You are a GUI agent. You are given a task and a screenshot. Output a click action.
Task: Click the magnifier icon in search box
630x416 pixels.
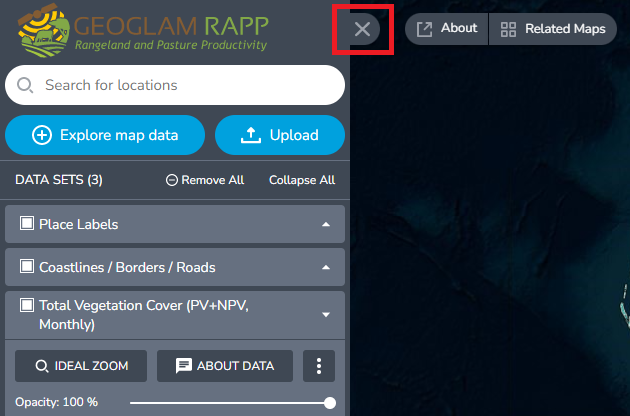pos(25,85)
